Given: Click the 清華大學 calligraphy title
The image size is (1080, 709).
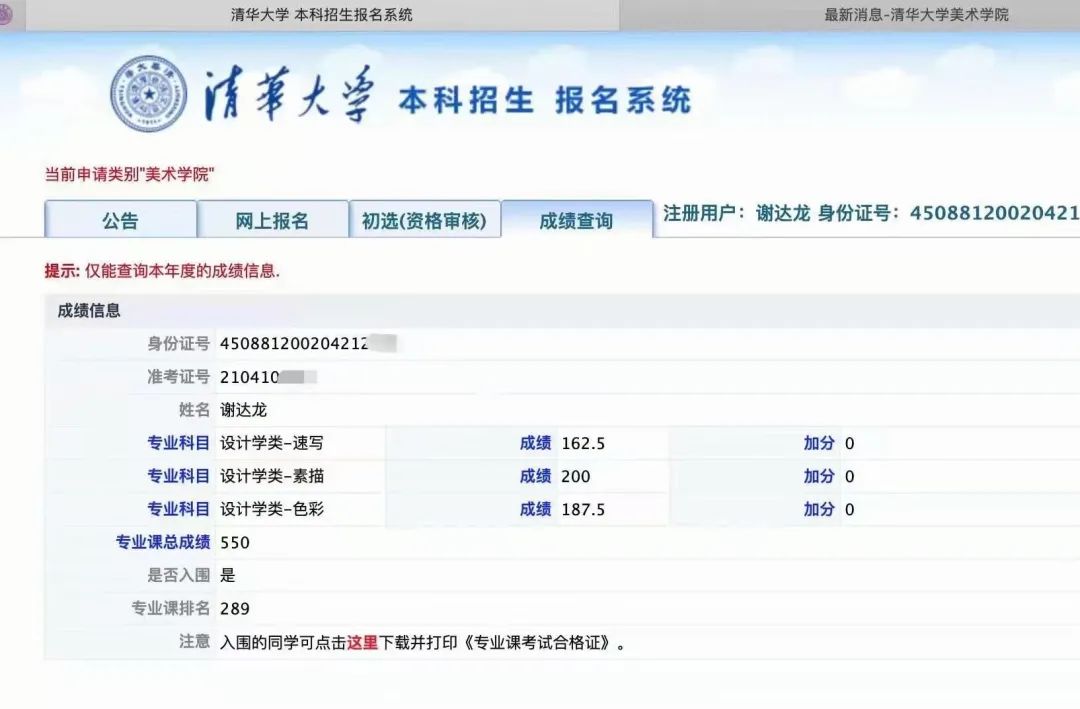Looking at the screenshot, I should tap(289, 94).
